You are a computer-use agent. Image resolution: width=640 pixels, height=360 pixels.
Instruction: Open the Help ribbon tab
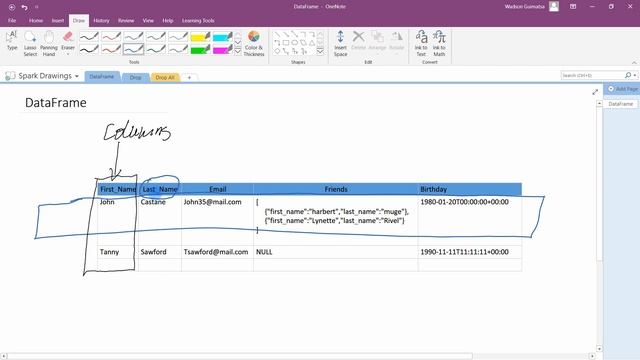point(168,20)
